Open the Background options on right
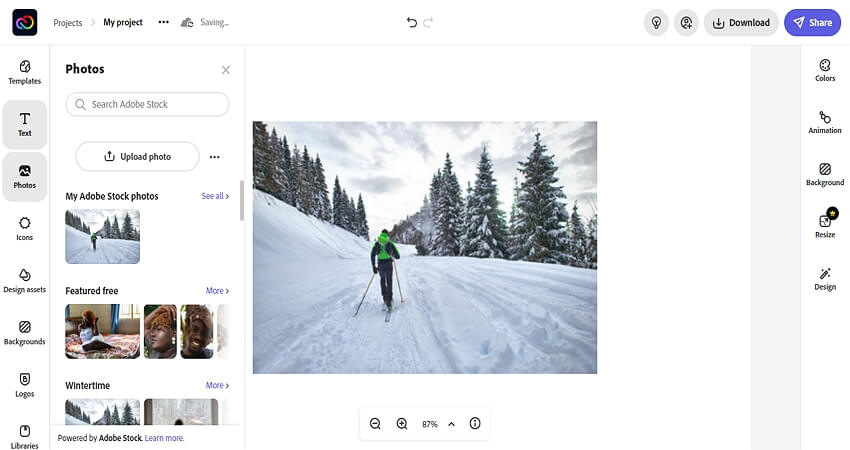850x450 pixels. click(825, 175)
